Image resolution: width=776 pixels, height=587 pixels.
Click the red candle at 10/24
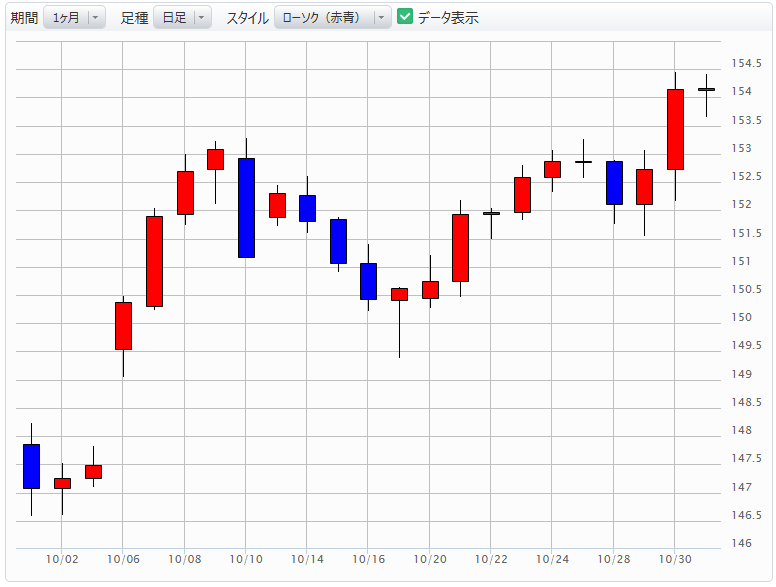pyautogui.click(x=552, y=169)
